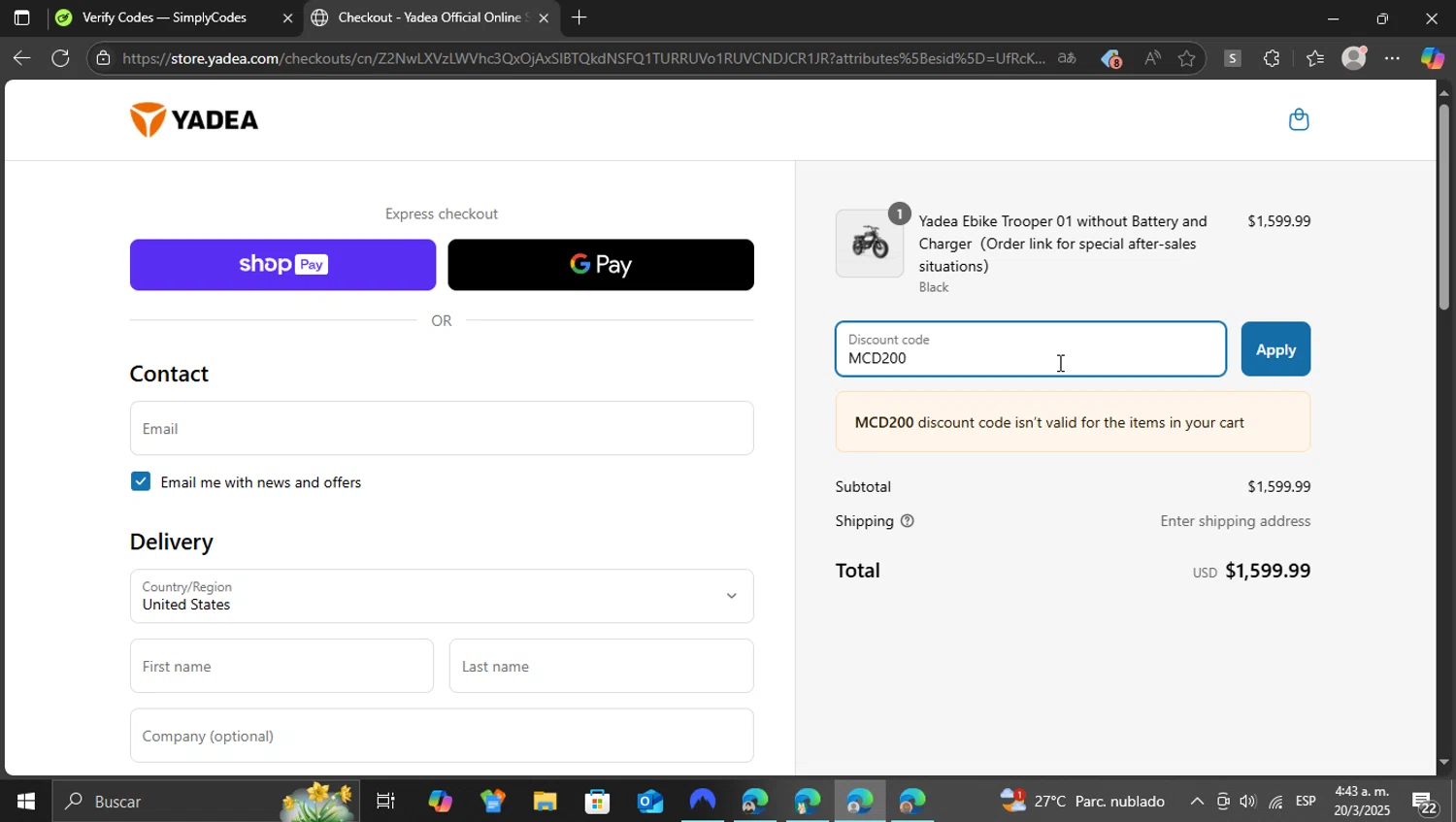Click the Trooper 01 product thumbnail

click(x=870, y=244)
